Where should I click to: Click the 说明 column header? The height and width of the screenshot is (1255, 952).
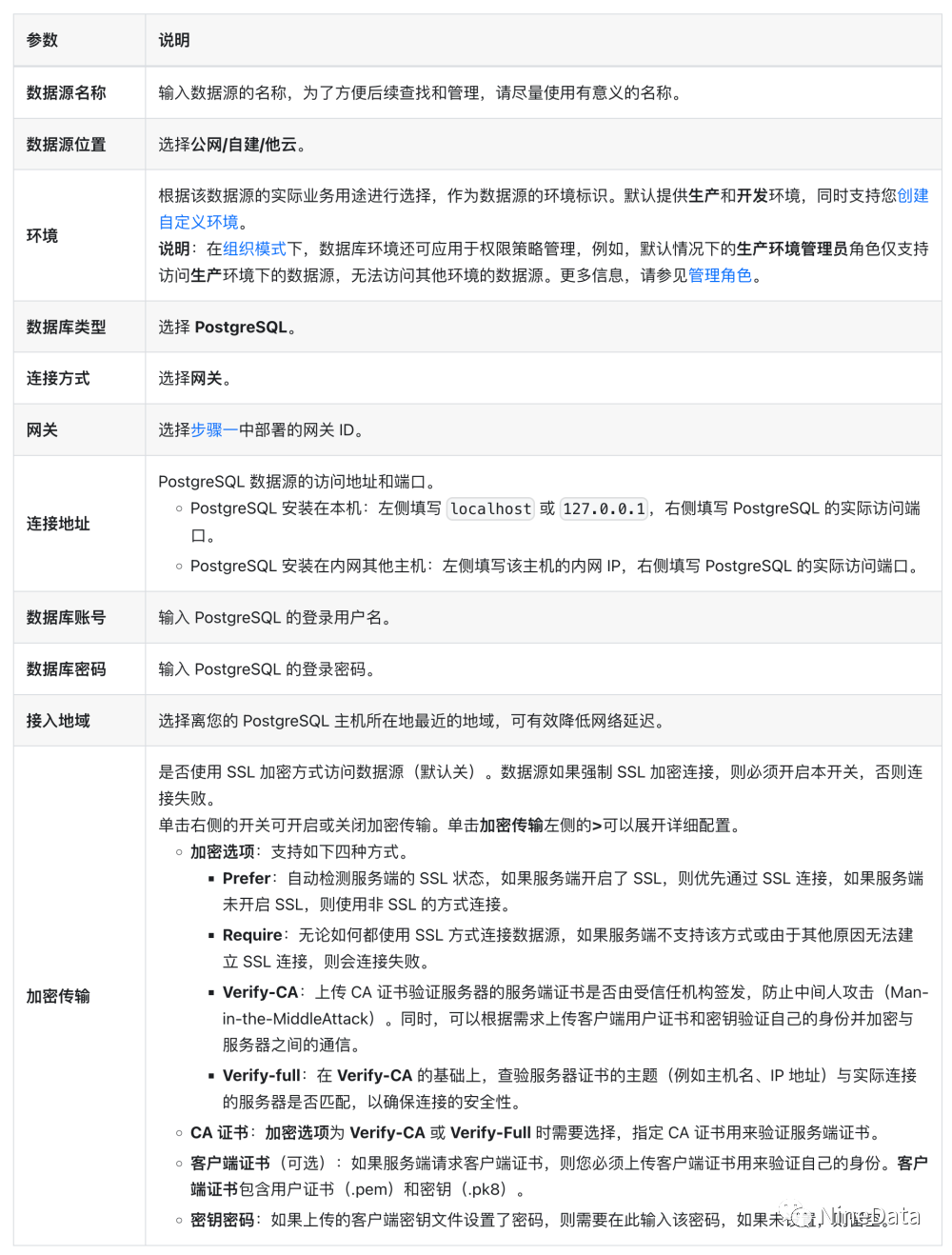174,40
